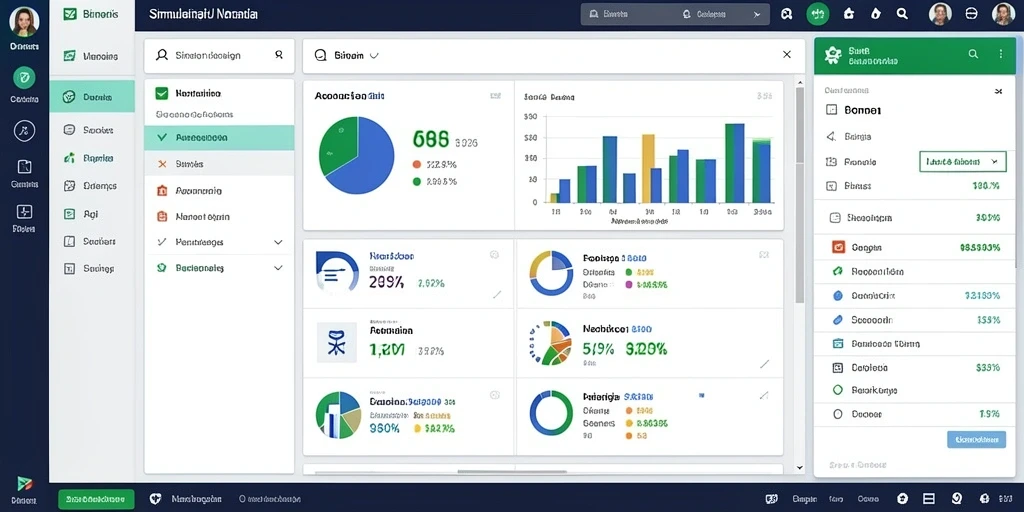Screen dimensions: 1024x512
Task: Click the water drop icon in top bar
Action: [876, 14]
